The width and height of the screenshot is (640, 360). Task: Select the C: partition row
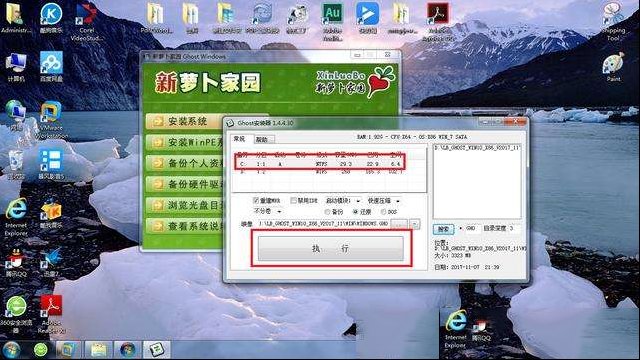pyautogui.click(x=320, y=164)
